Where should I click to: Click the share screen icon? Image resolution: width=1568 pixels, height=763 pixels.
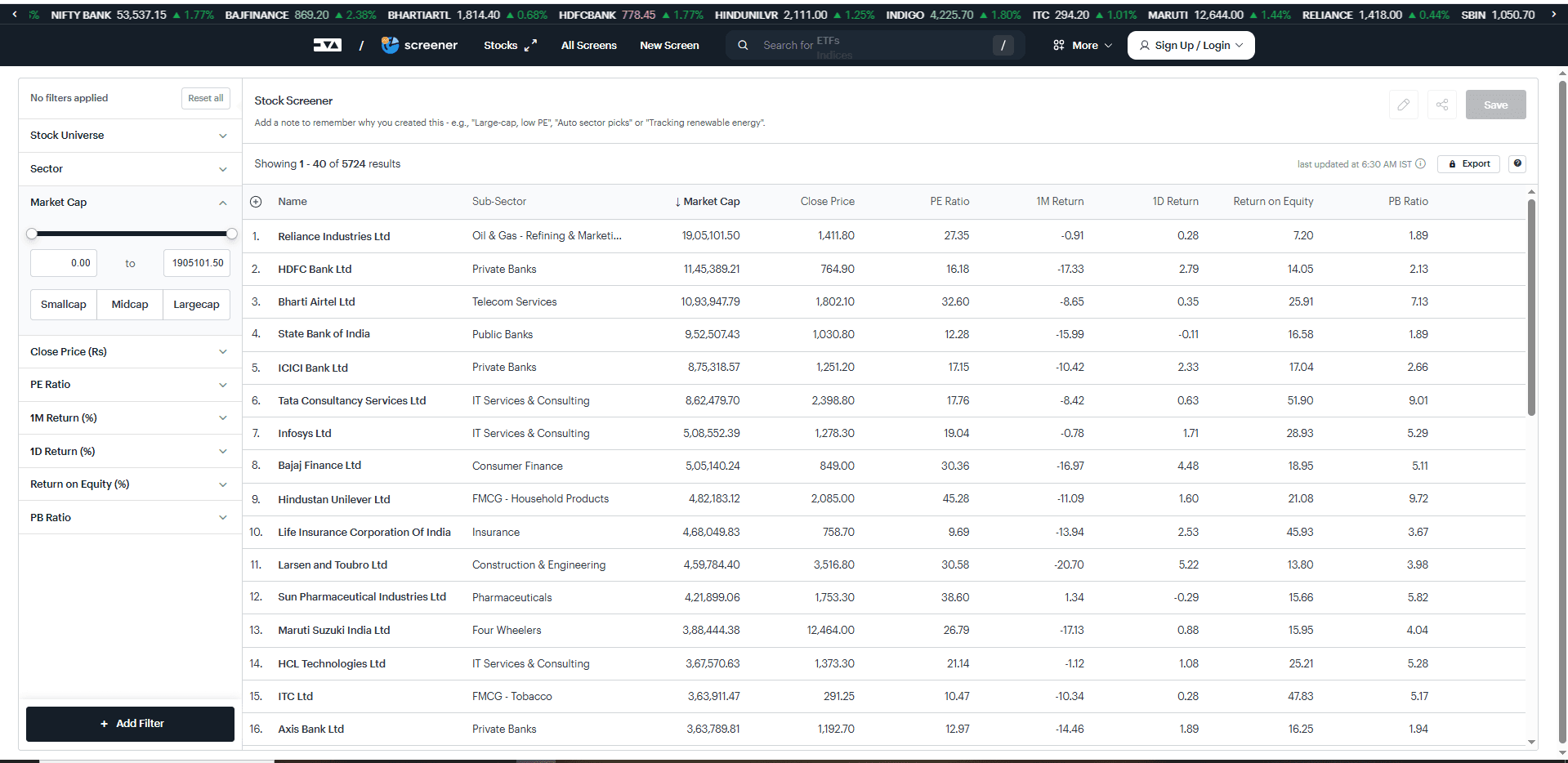tap(1442, 105)
